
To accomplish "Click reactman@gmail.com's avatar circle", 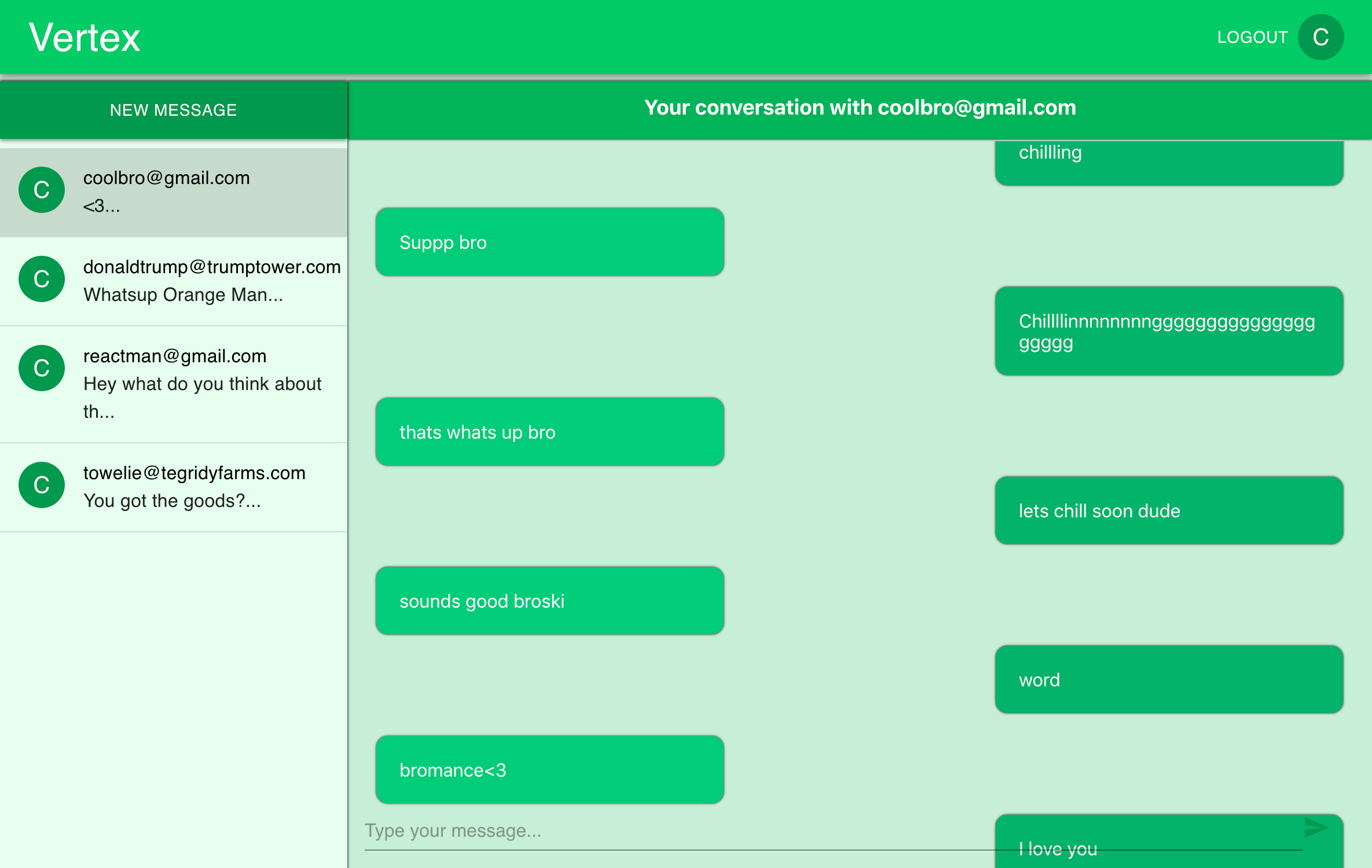I will 42,368.
